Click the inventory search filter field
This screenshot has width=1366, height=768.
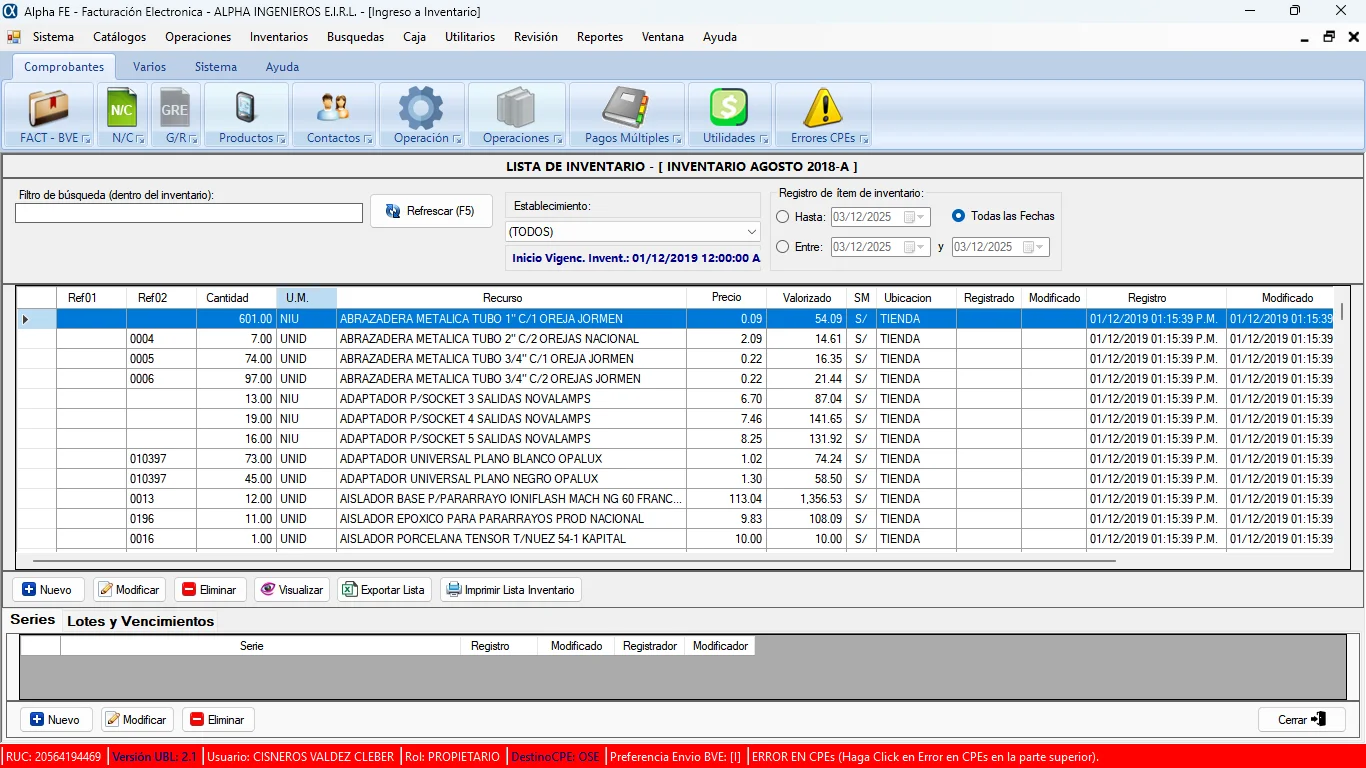(189, 213)
